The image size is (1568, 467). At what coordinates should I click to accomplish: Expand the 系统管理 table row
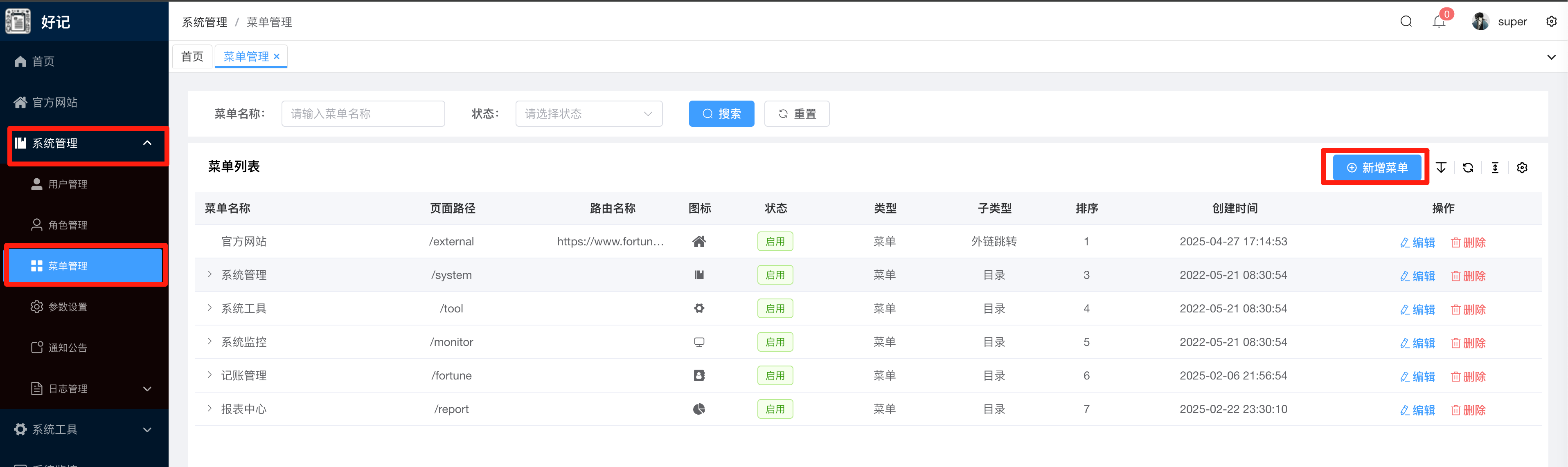coord(210,274)
